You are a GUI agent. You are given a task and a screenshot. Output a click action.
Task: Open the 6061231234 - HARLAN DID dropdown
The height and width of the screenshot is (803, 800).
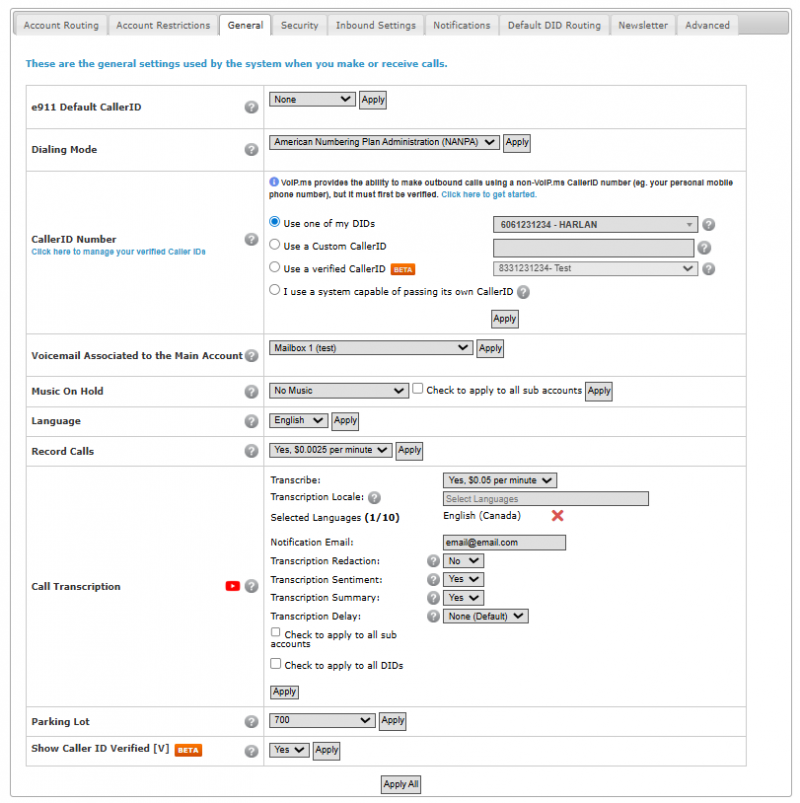pos(595,224)
